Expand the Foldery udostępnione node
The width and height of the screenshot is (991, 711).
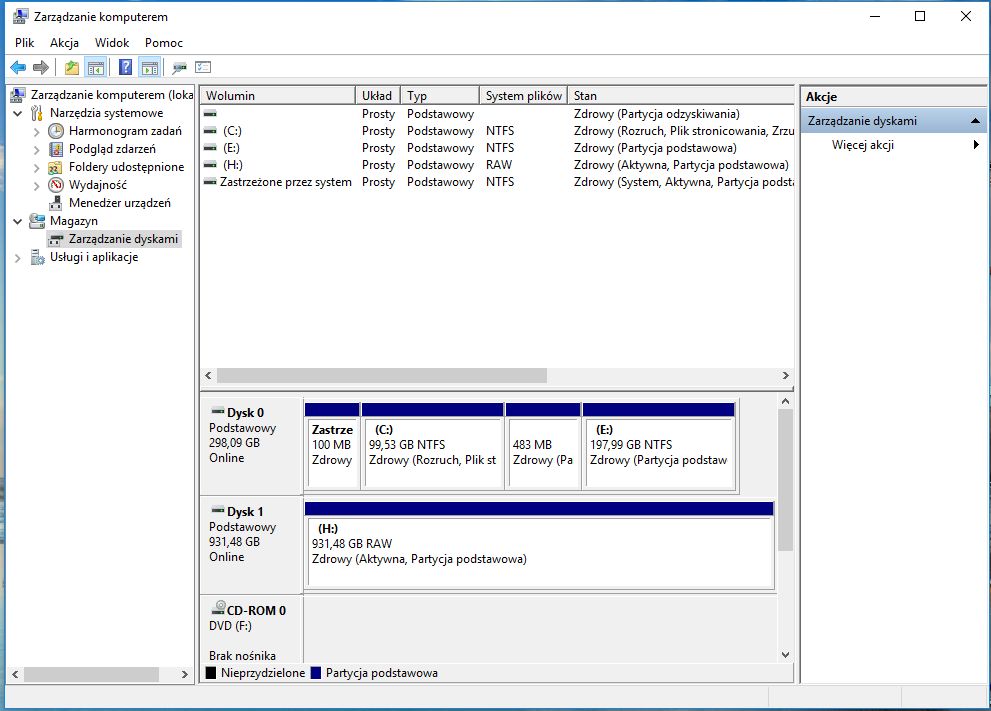pos(37,168)
